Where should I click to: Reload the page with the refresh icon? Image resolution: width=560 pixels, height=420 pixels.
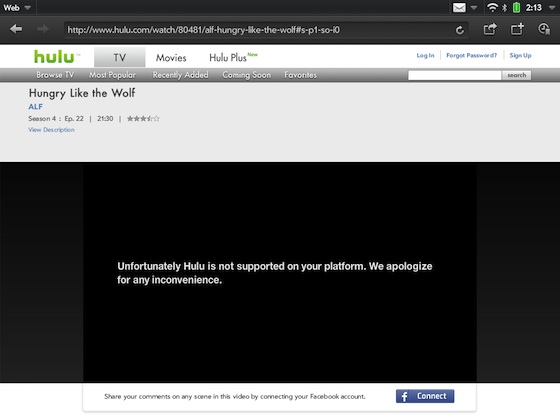(460, 30)
